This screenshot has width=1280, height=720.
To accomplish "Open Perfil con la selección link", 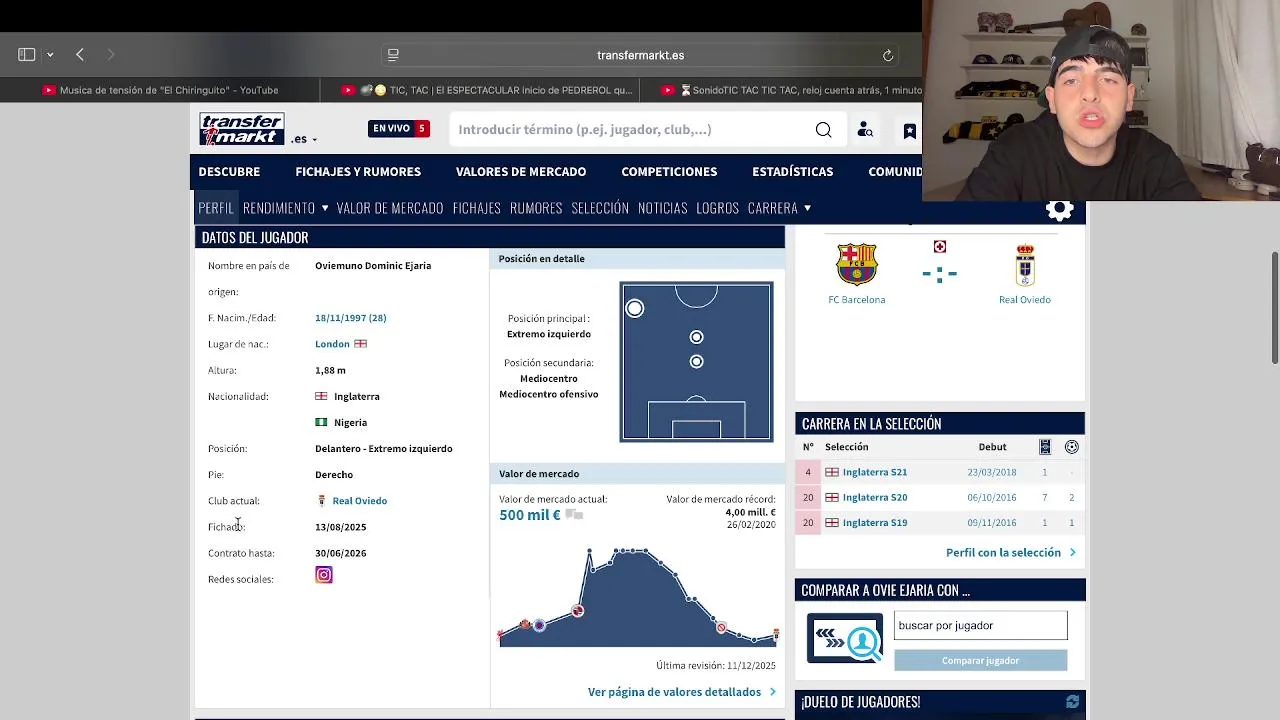I will tap(1010, 552).
